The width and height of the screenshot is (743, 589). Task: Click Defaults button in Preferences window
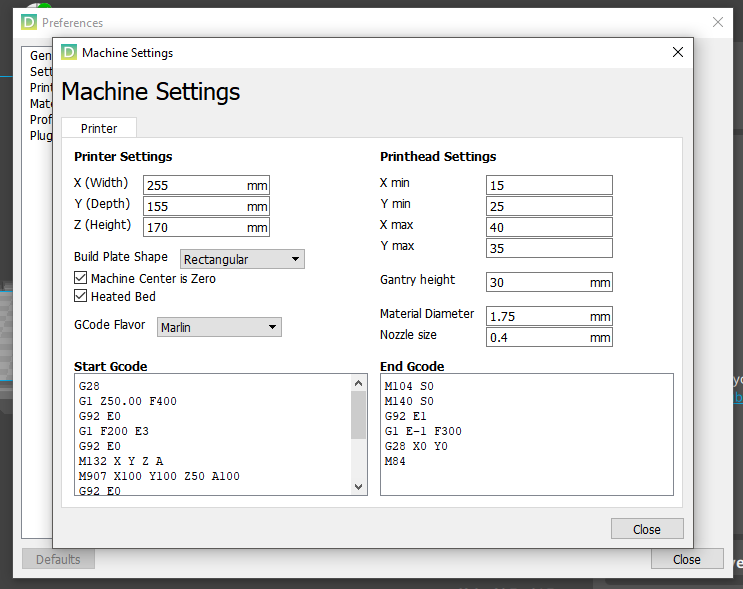point(58,559)
